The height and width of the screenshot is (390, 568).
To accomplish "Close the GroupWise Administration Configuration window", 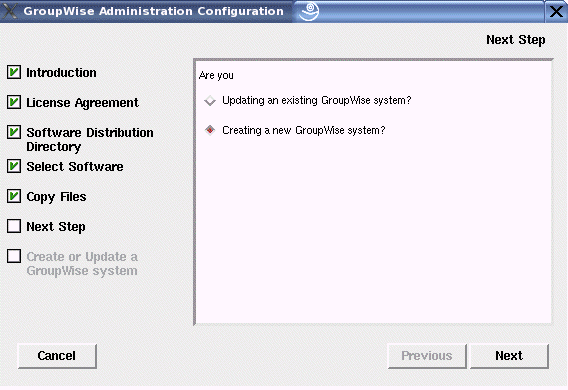I will [556, 11].
